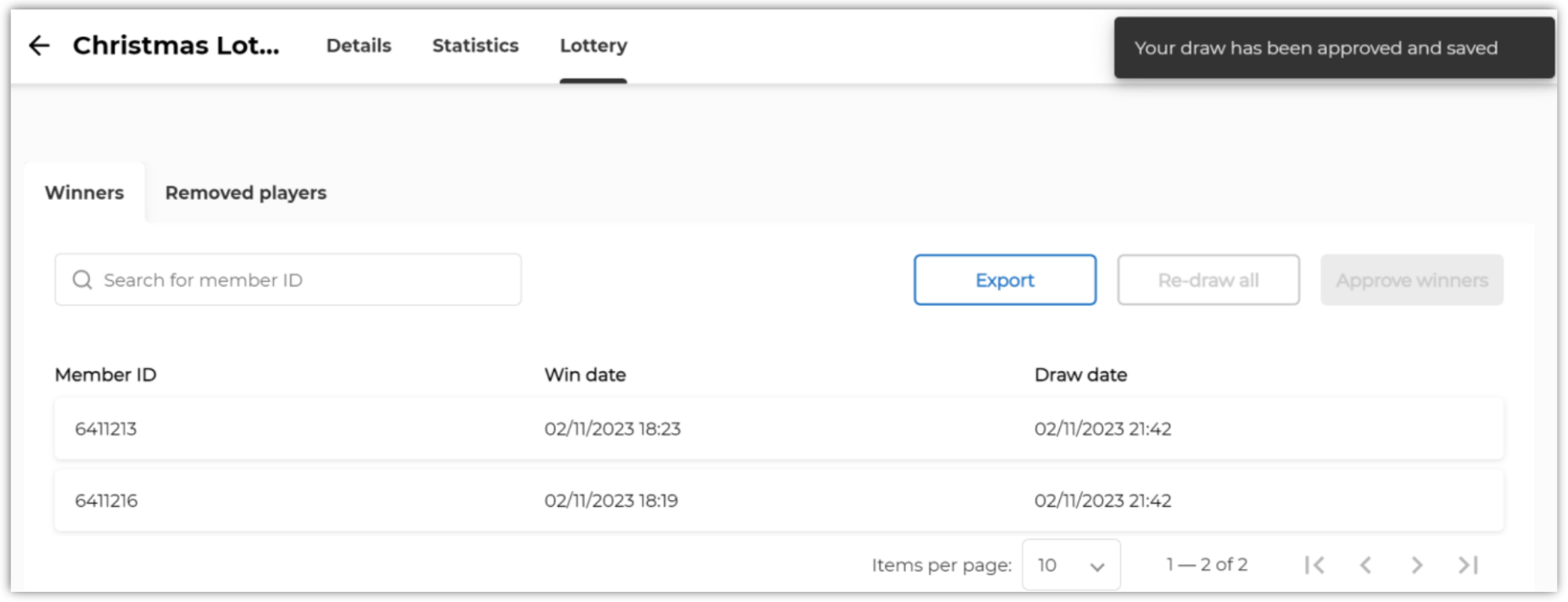Select winner row with member 6411213
The width and height of the screenshot is (1568, 602).
[x=778, y=429]
